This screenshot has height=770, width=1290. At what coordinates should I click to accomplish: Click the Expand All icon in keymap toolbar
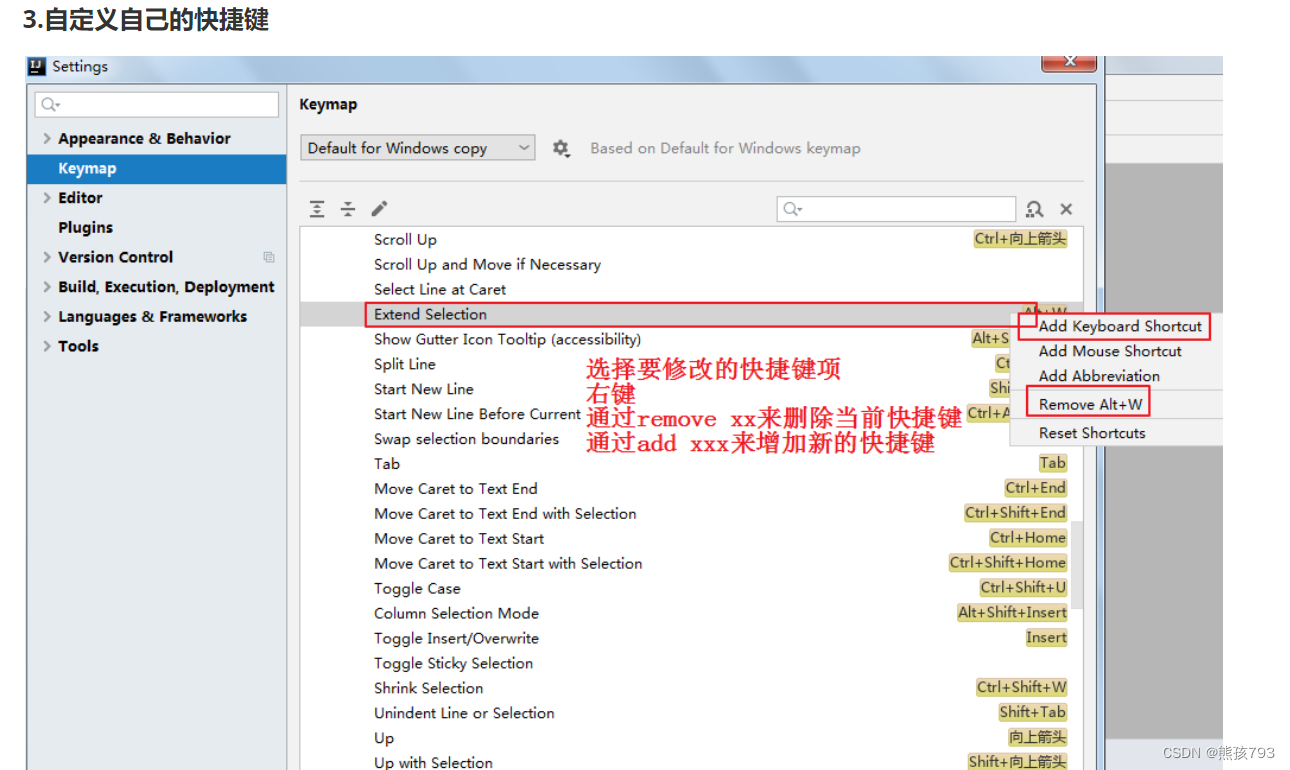[317, 209]
